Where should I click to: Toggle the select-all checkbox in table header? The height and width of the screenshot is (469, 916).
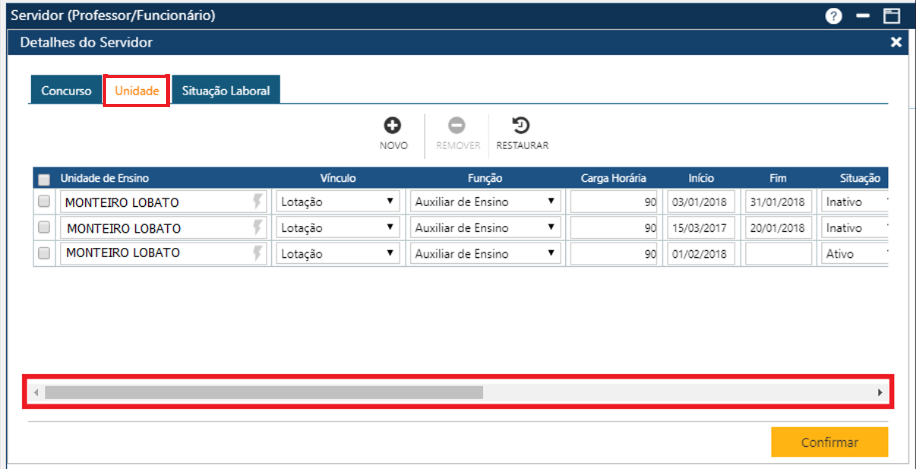[44, 180]
